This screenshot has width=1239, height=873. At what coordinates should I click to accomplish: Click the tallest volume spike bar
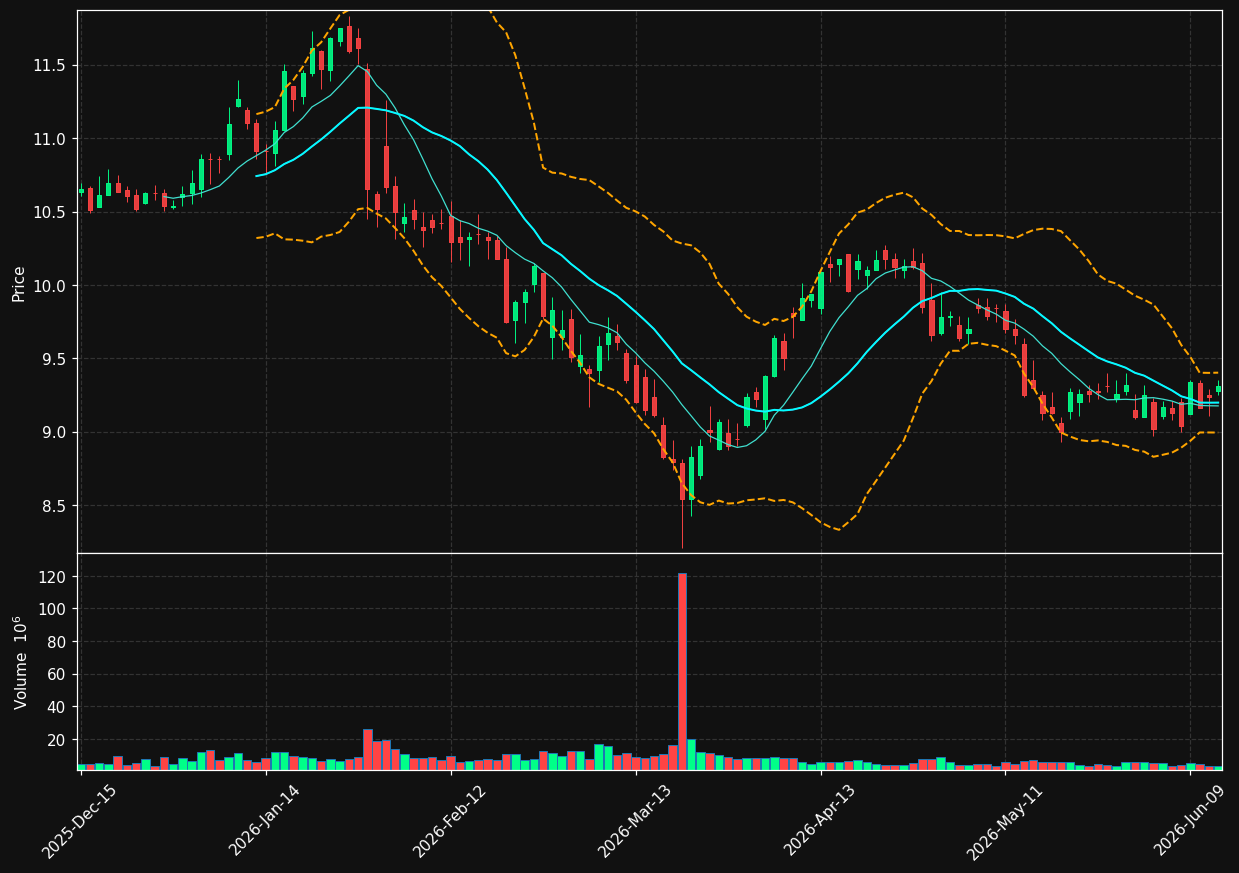coord(682,671)
